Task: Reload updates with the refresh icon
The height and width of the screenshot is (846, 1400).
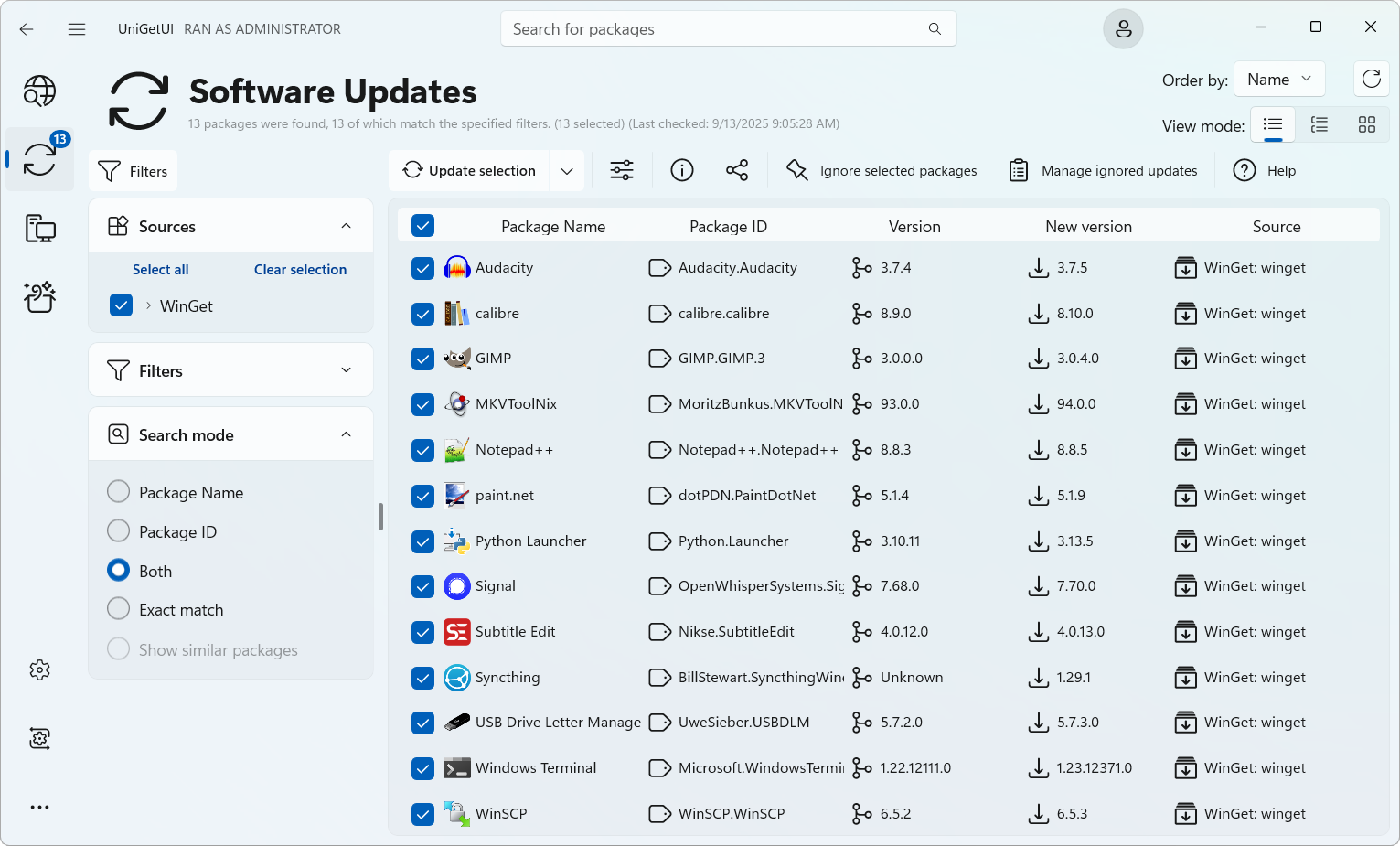Action: (x=1371, y=80)
